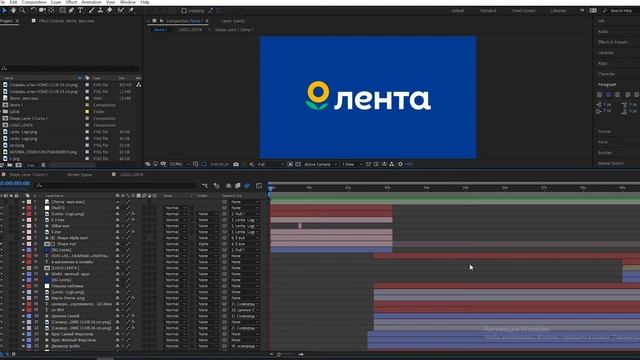Zoom in on the timeline with mountain icon
The width and height of the screenshot is (640, 360).
coord(301,354)
